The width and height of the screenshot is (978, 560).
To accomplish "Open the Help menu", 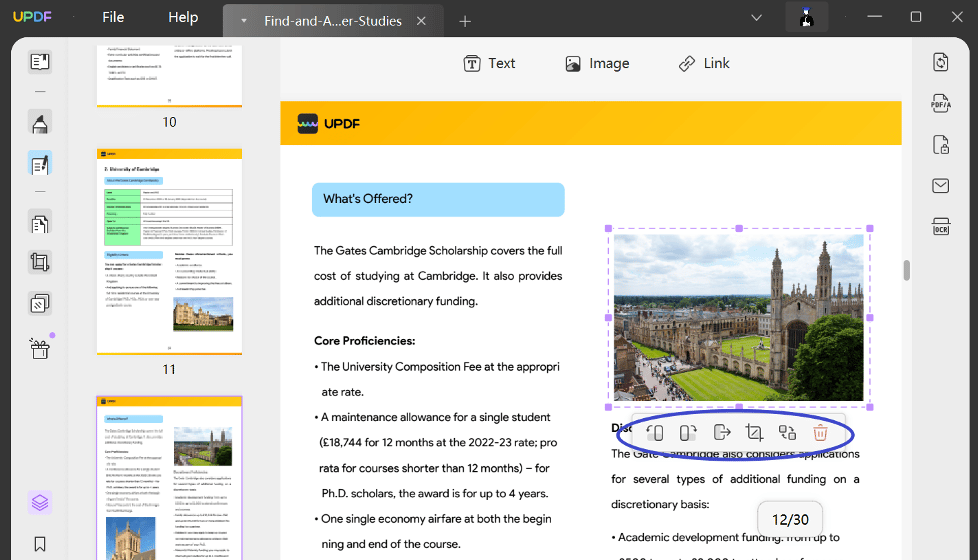I will pos(183,17).
